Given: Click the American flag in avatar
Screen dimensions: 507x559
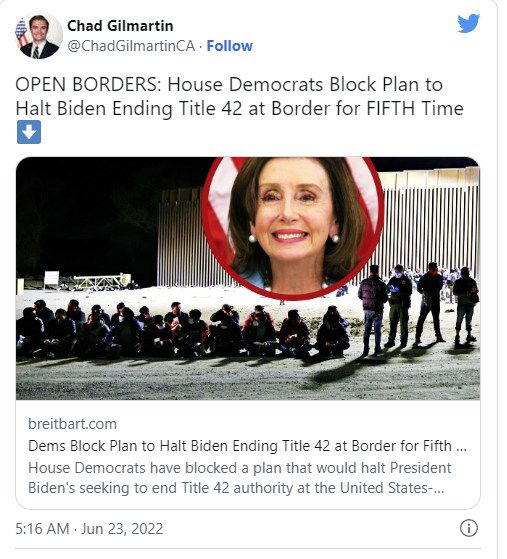Looking at the screenshot, I should (x=21, y=33).
